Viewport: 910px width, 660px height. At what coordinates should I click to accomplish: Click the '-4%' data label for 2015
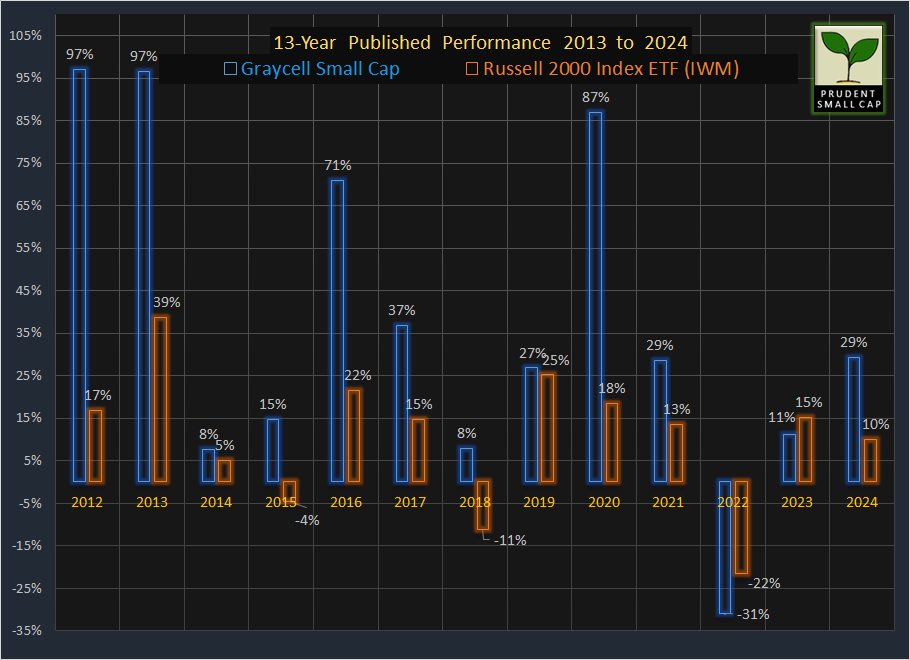(x=307, y=521)
